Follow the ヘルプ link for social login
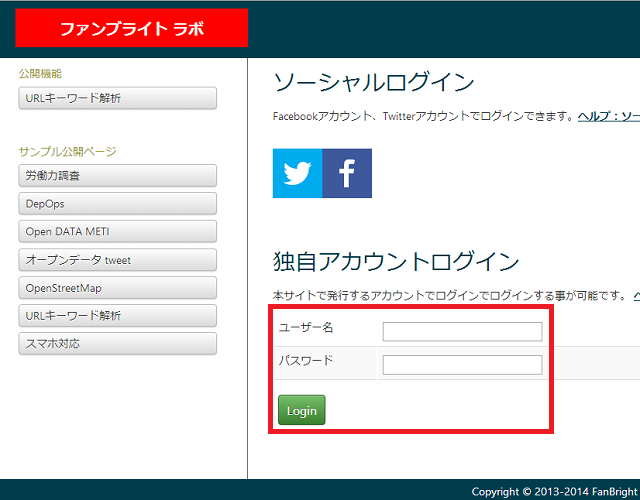 point(609,117)
